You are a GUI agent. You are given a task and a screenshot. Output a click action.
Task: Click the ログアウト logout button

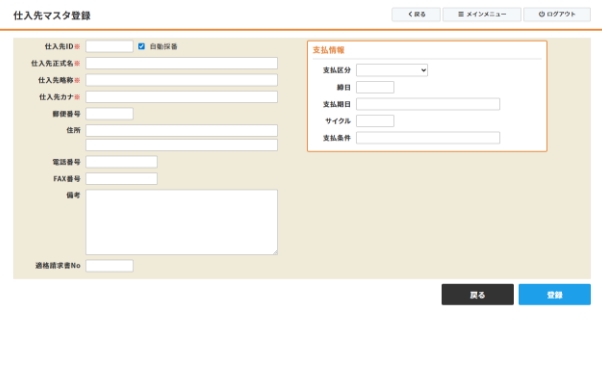[x=557, y=15]
